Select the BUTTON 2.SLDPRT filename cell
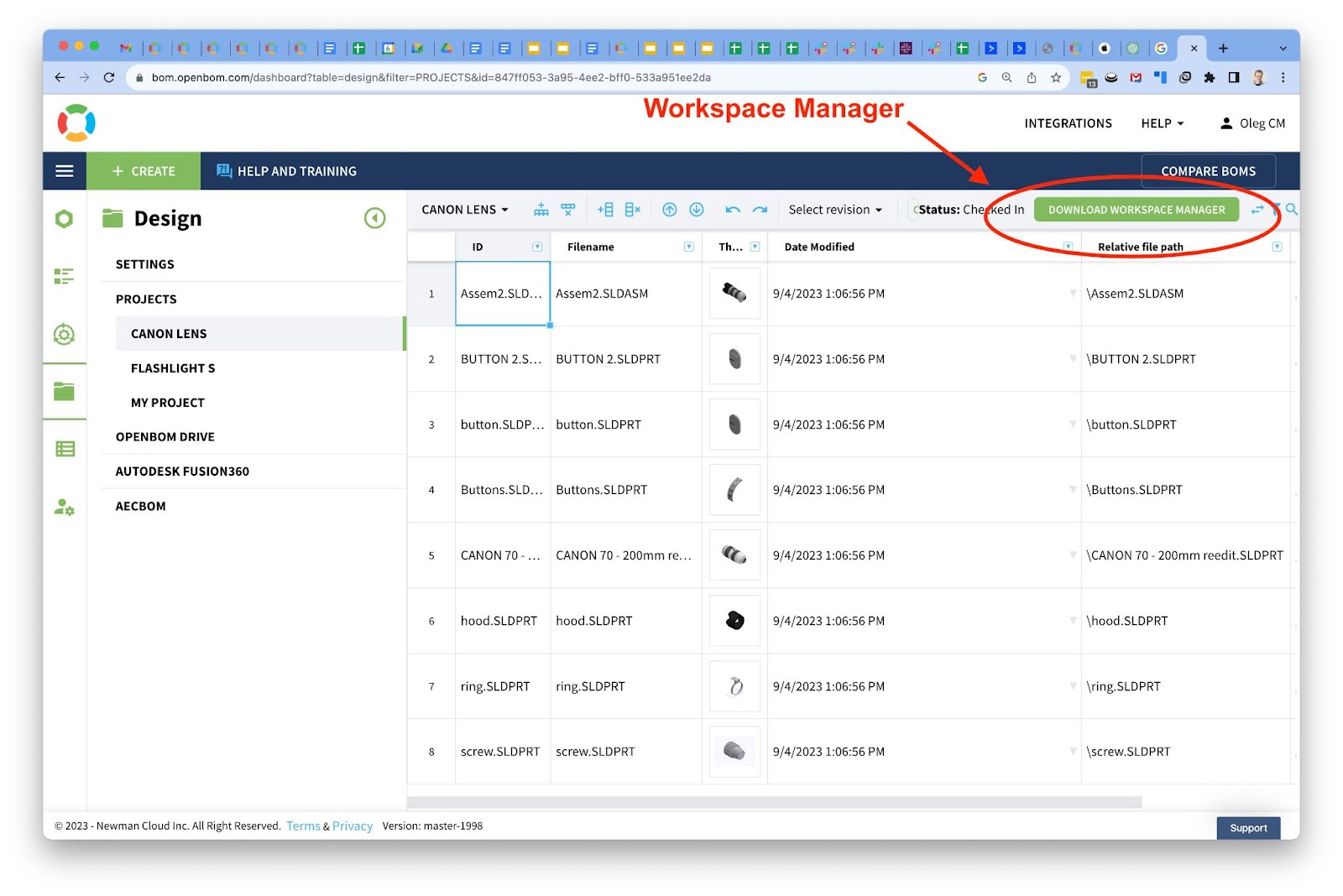1343x896 pixels. 626,359
